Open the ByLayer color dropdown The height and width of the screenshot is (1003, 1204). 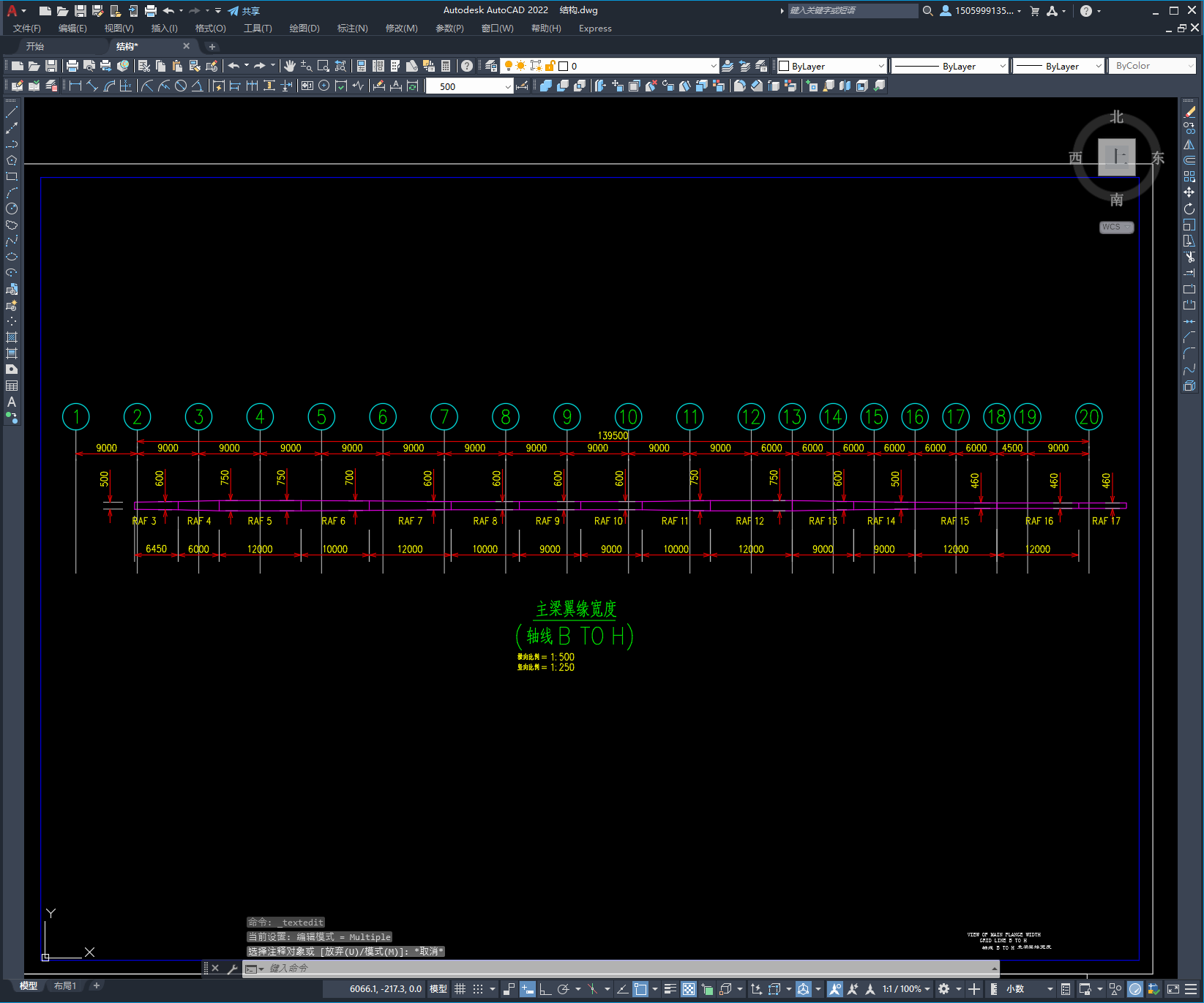(831, 66)
